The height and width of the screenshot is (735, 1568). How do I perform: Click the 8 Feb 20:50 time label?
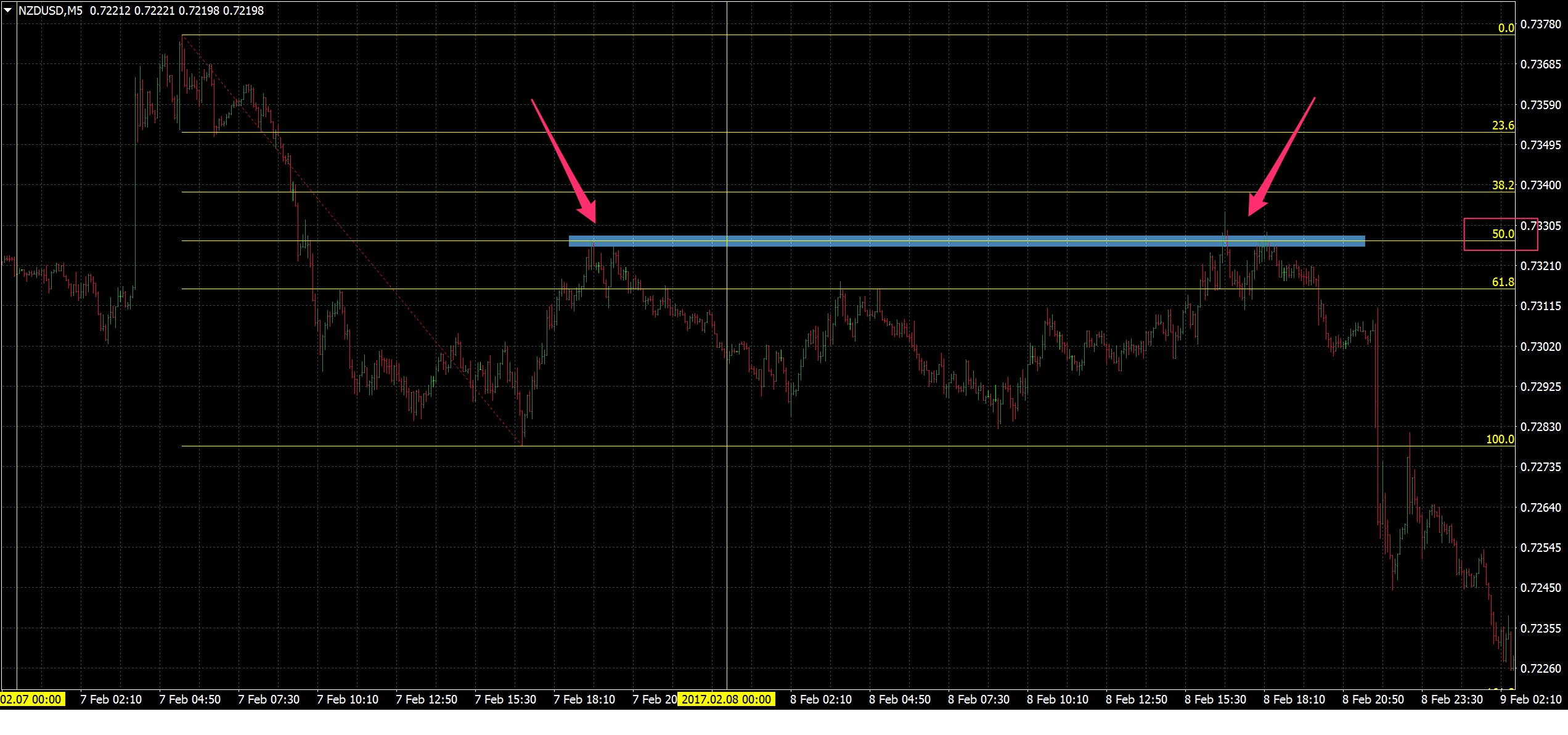pyautogui.click(x=1373, y=699)
